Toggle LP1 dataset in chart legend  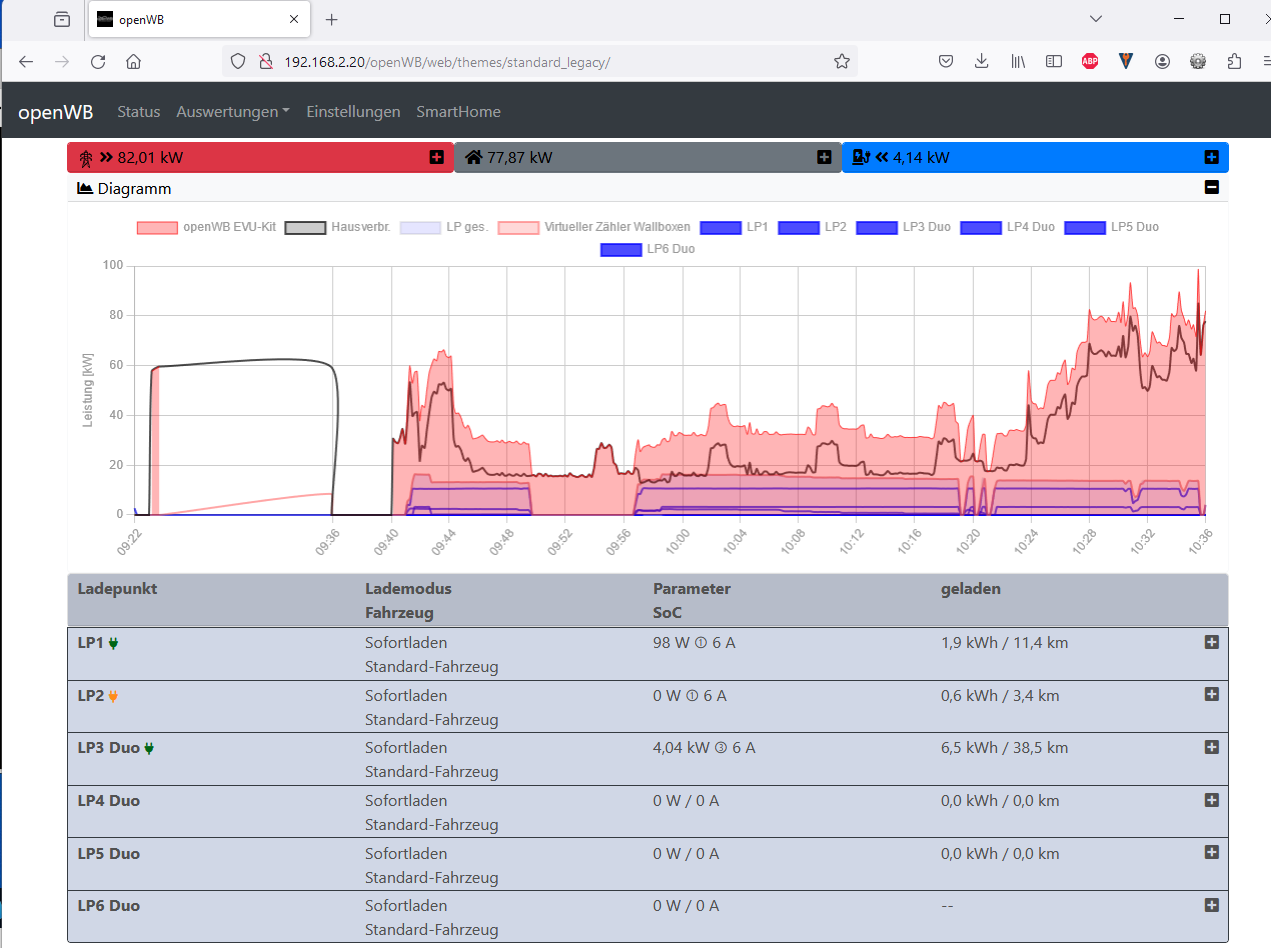[734, 227]
